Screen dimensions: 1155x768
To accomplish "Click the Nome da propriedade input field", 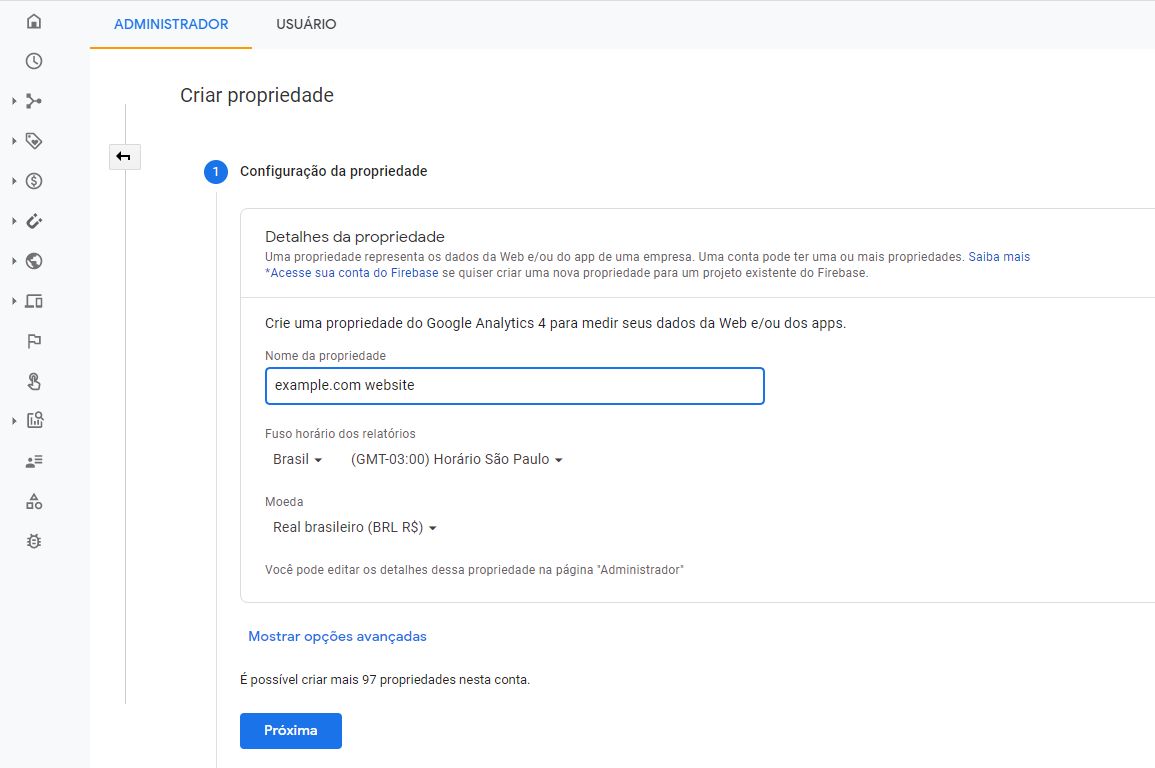I will coord(515,386).
